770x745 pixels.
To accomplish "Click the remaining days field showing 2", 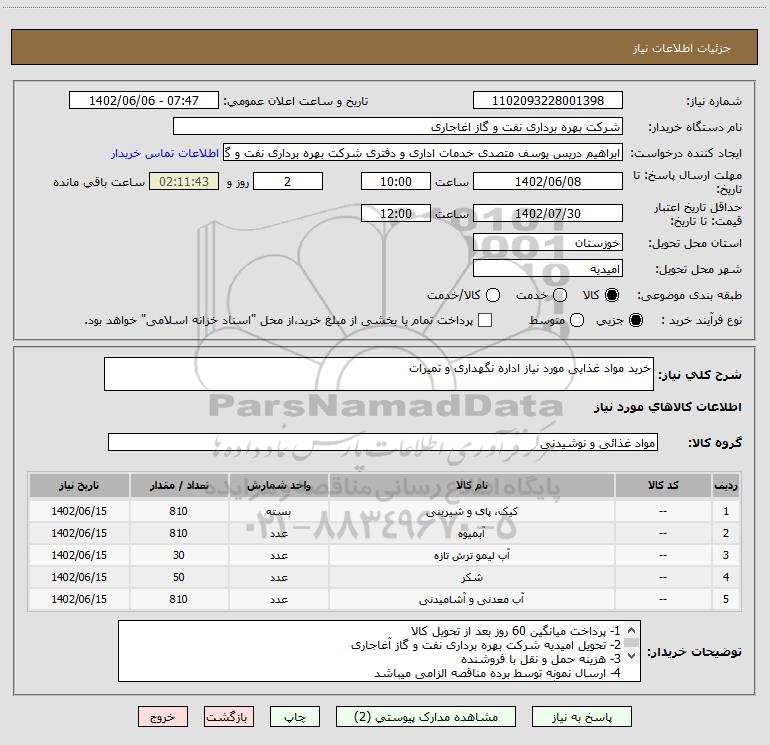I will [x=288, y=181].
